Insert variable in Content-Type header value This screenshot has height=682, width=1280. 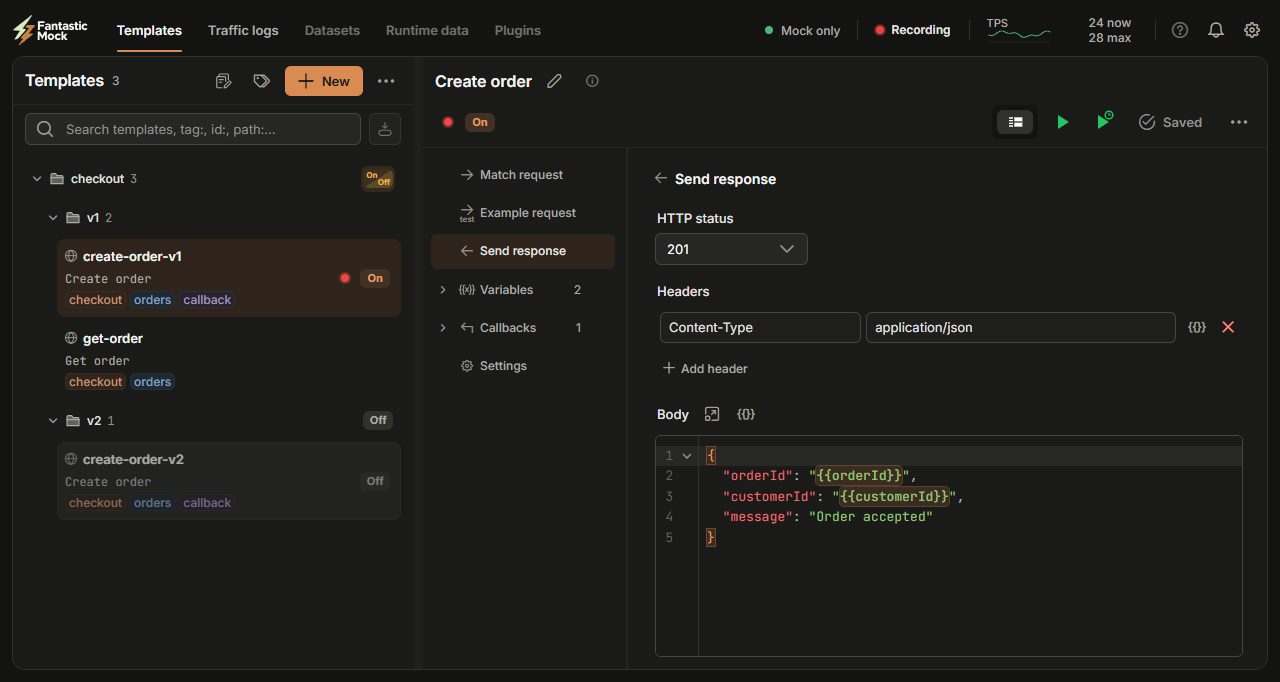click(1197, 327)
